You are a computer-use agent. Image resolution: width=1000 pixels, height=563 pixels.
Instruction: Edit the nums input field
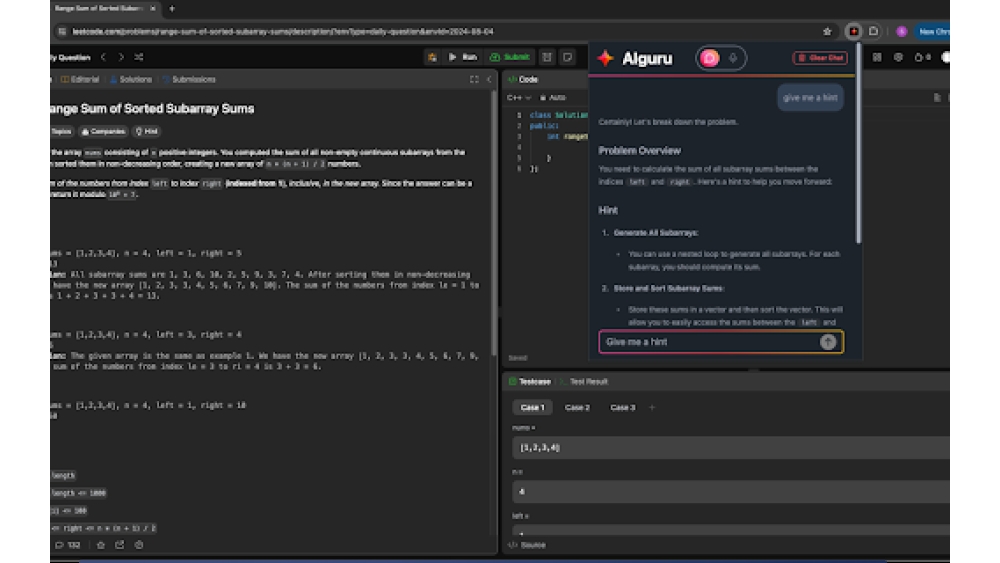pyautogui.click(x=731, y=448)
